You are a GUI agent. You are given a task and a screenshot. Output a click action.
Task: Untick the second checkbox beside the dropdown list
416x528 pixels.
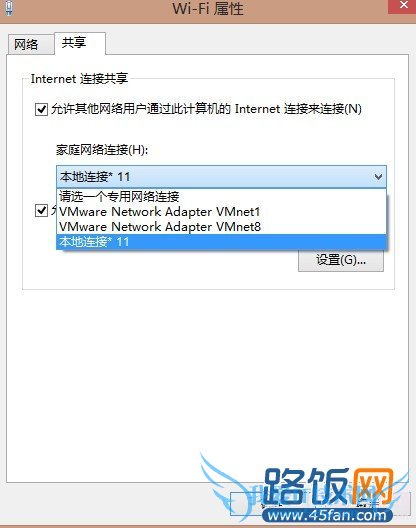click(41, 211)
